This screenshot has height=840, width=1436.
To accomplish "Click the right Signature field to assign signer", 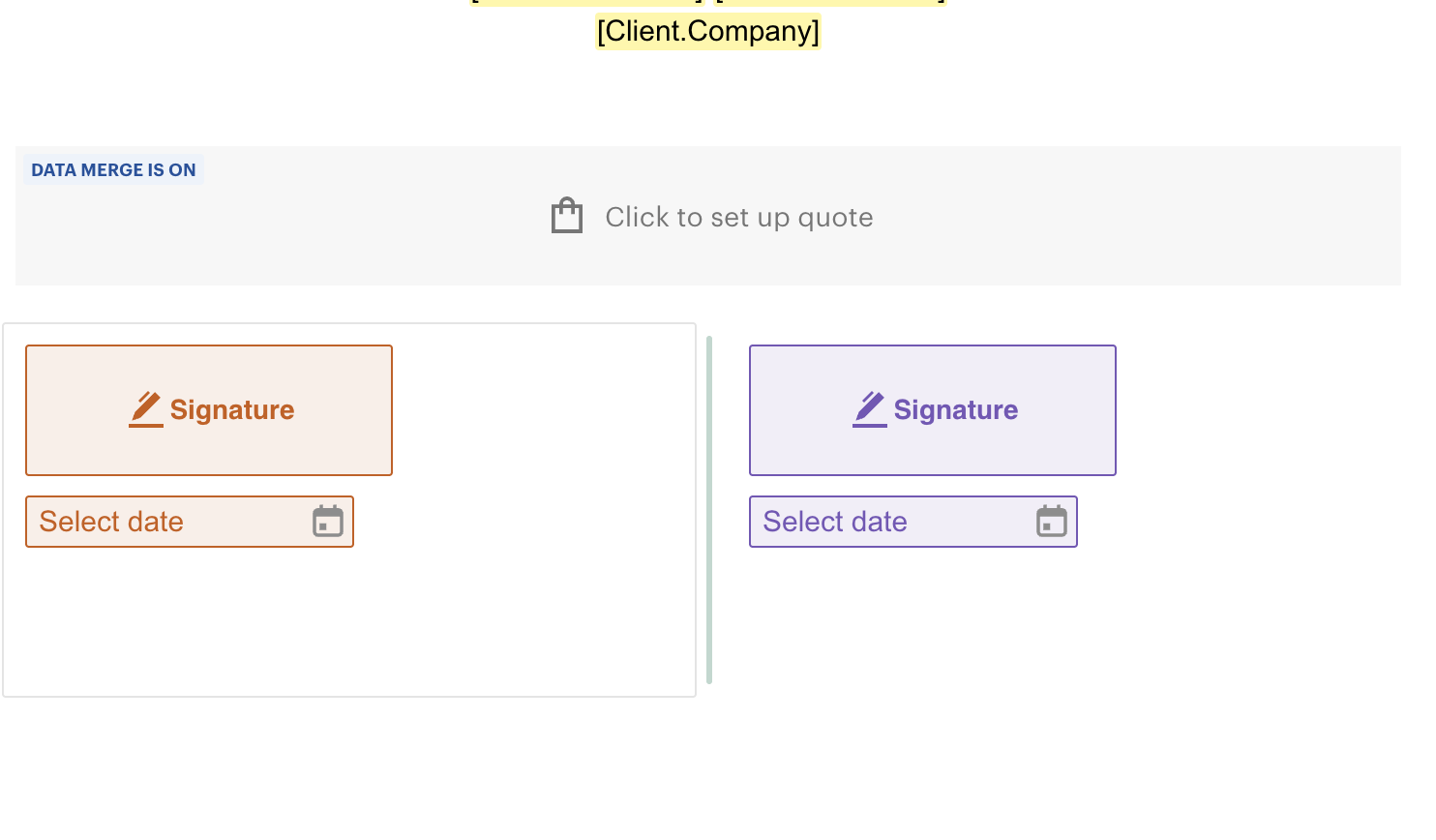I will coord(932,409).
